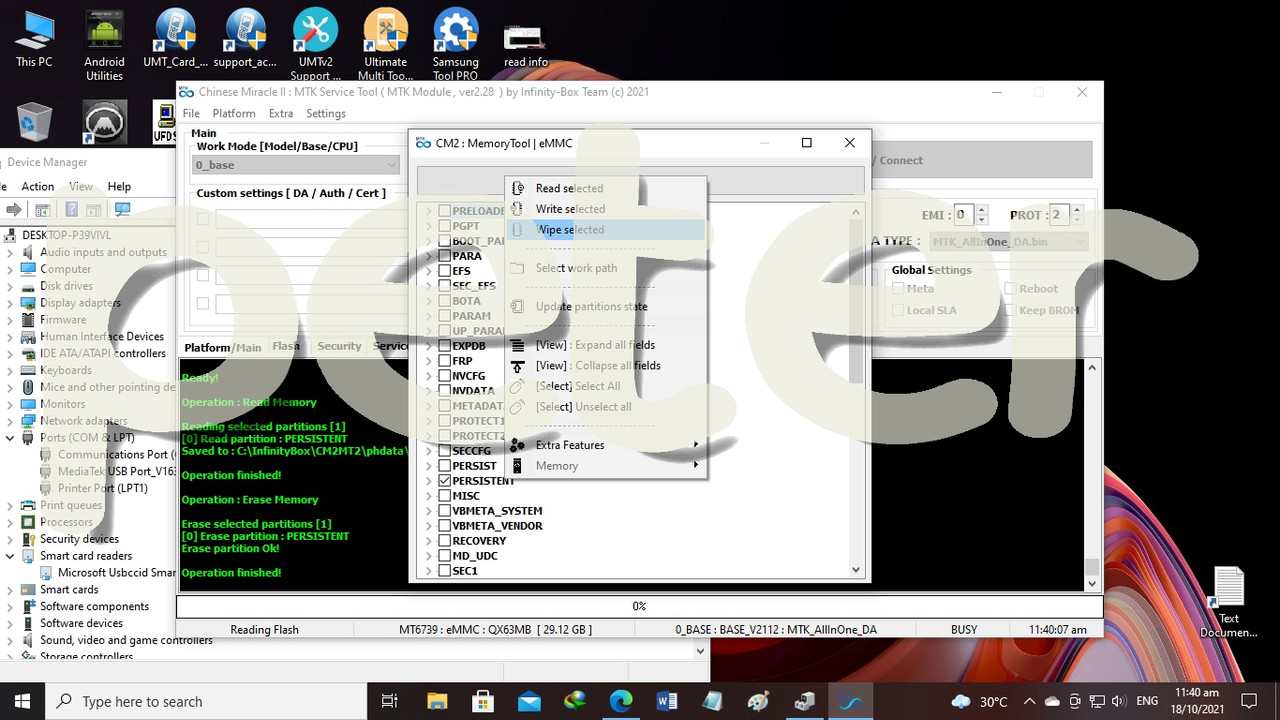Click scan for hardware changes monitor icon in Device Manager
This screenshot has height=720, width=1280.
tap(123, 209)
